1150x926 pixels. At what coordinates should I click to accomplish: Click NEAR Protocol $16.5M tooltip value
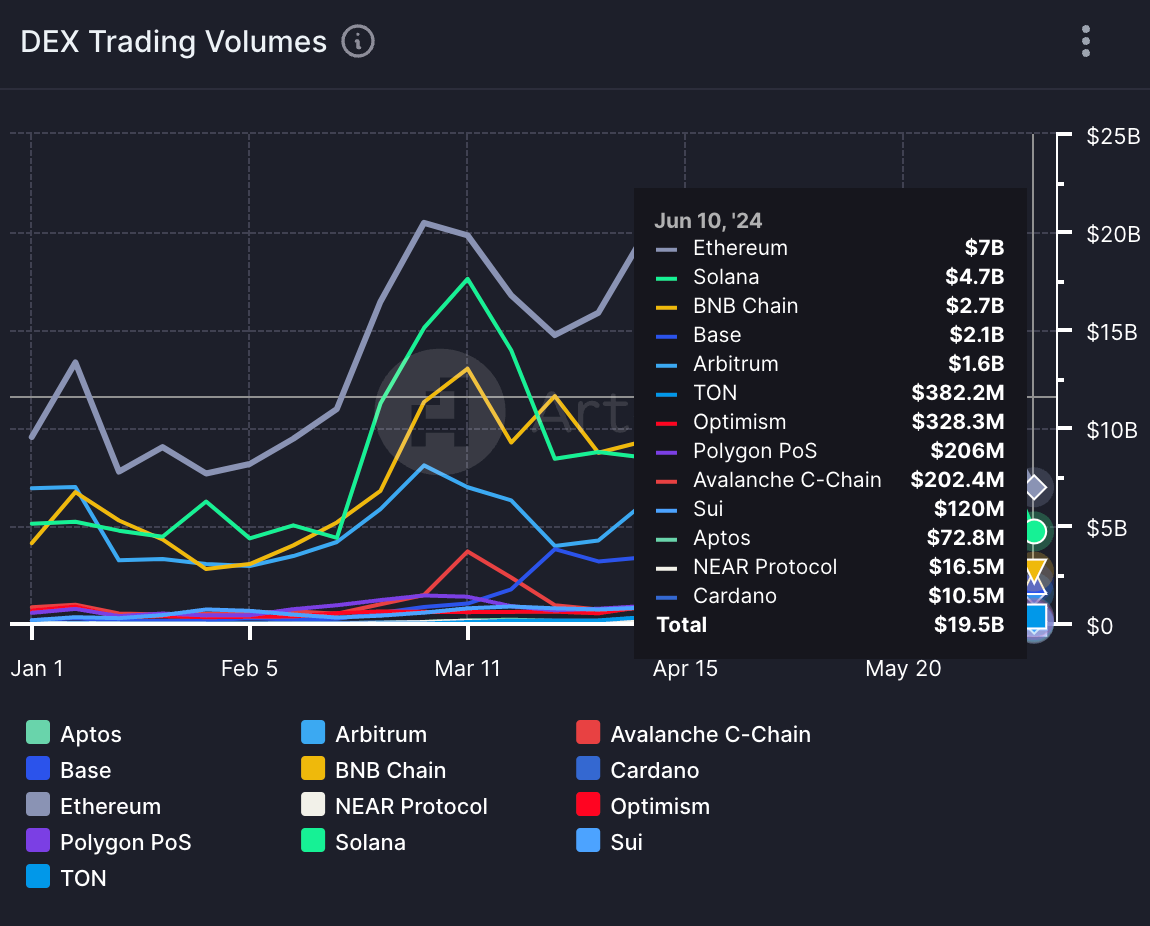click(967, 566)
